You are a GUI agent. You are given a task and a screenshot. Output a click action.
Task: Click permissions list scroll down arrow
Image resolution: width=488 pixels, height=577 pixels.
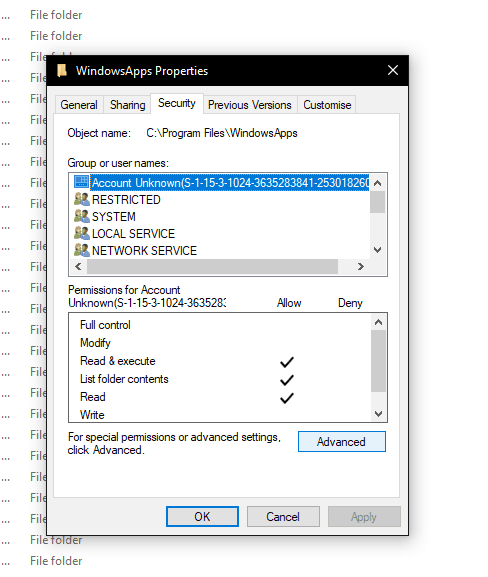click(x=378, y=414)
